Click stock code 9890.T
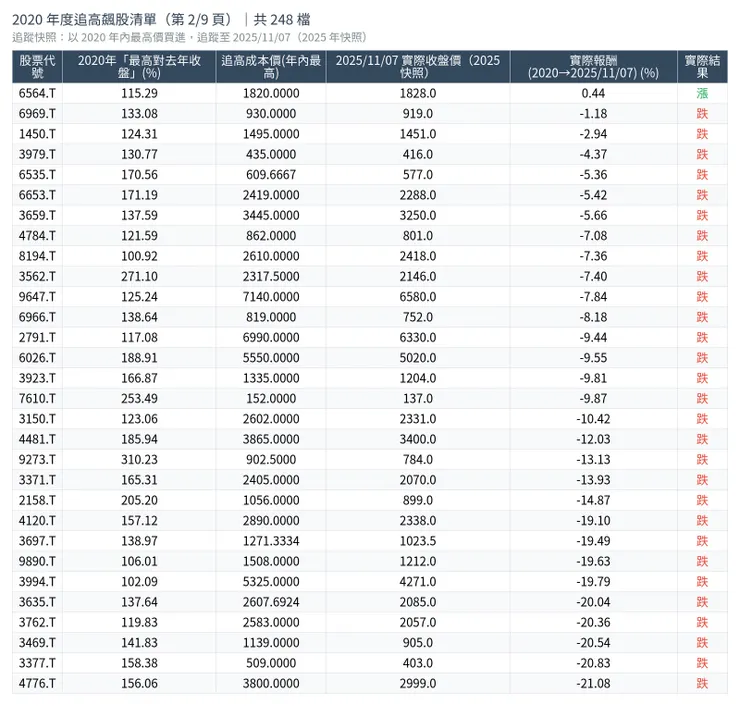The image size is (740, 706). pyautogui.click(x=37, y=561)
